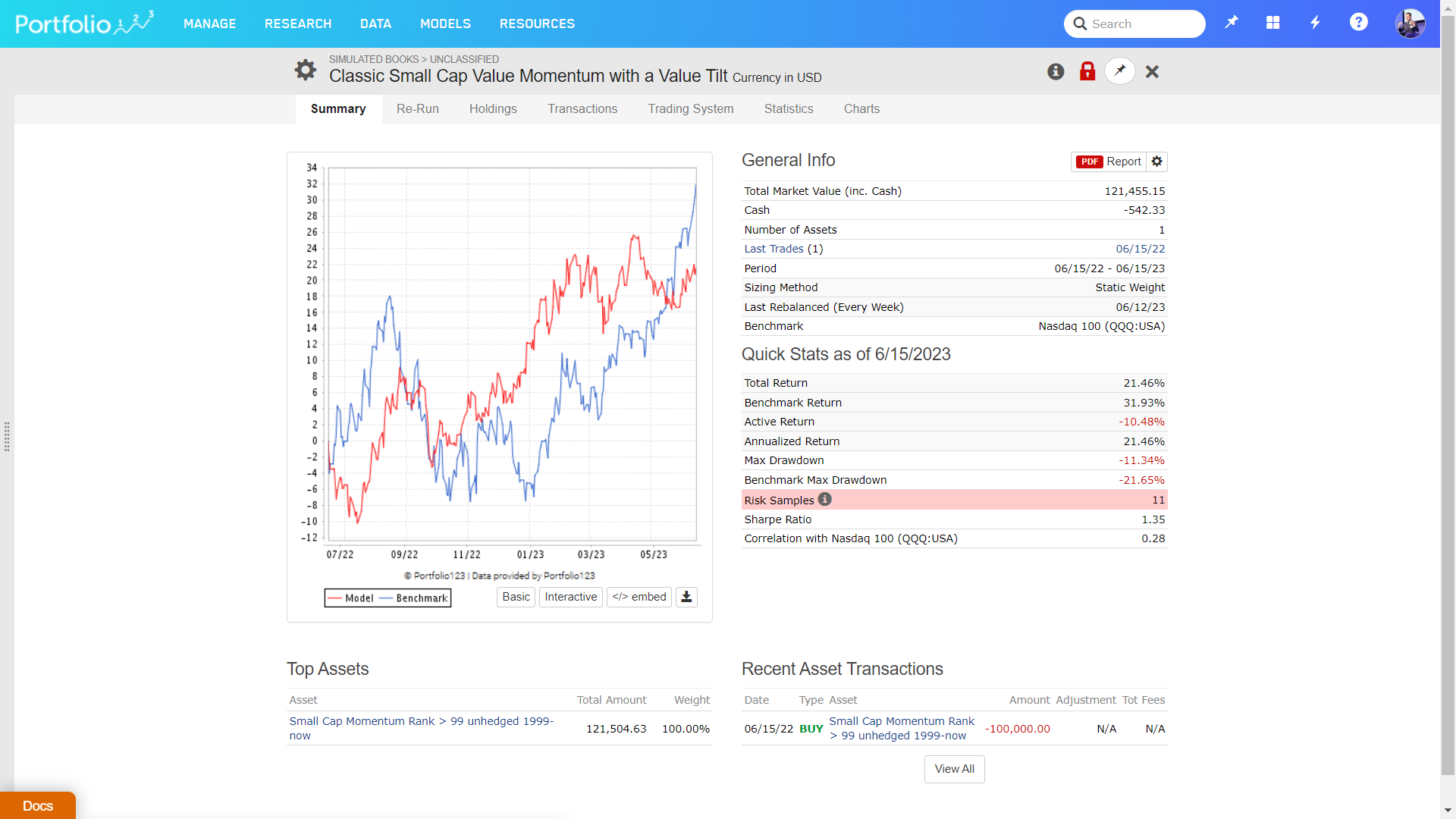Screen dimensions: 1456x819
Task: Open Report settings gear dropdown
Action: coord(1156,162)
